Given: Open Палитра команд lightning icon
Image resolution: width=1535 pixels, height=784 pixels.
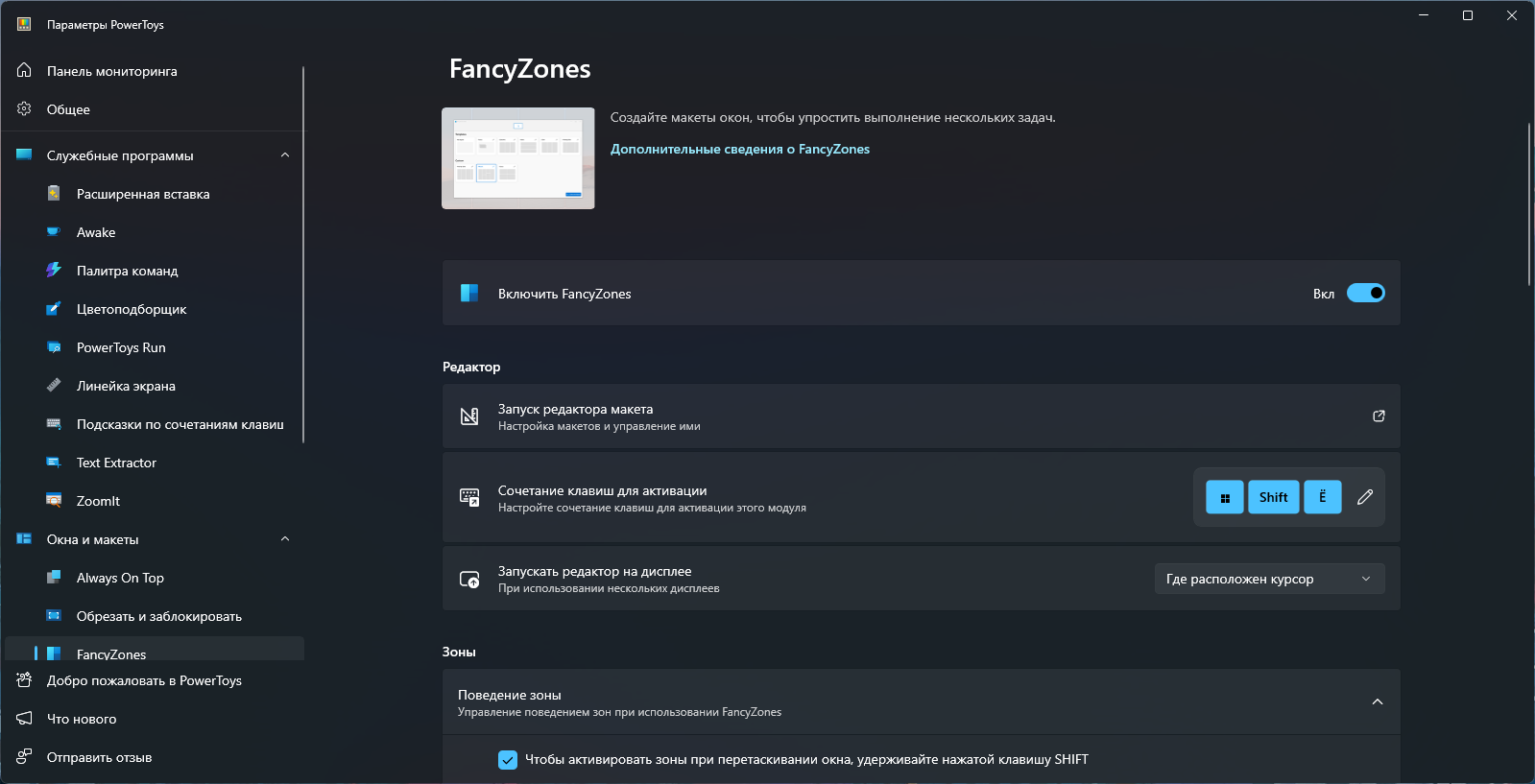Looking at the screenshot, I should [x=54, y=270].
